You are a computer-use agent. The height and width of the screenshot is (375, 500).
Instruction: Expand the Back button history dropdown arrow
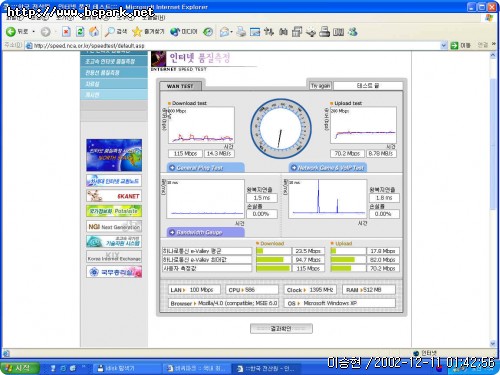(x=34, y=32)
